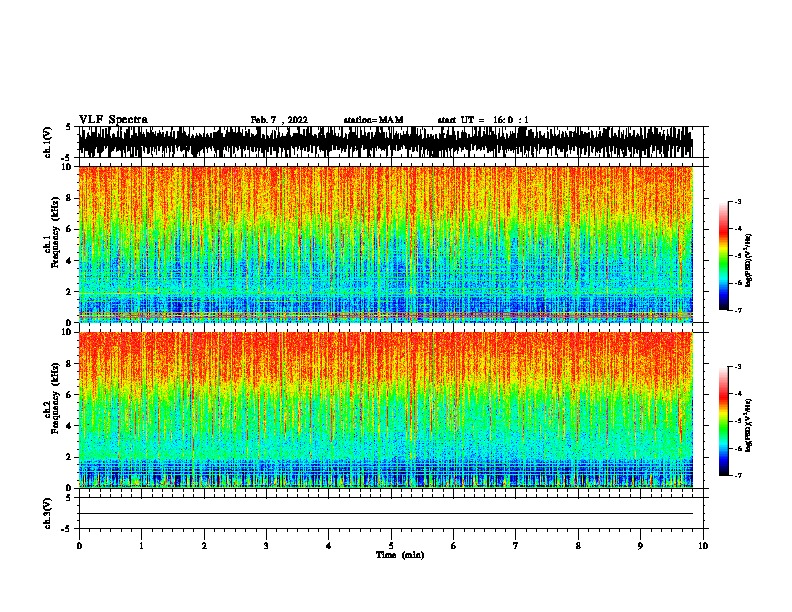Click the ch.1 "Frequency (kHz)" axis label
The width and height of the screenshot is (792, 612).
pos(55,232)
